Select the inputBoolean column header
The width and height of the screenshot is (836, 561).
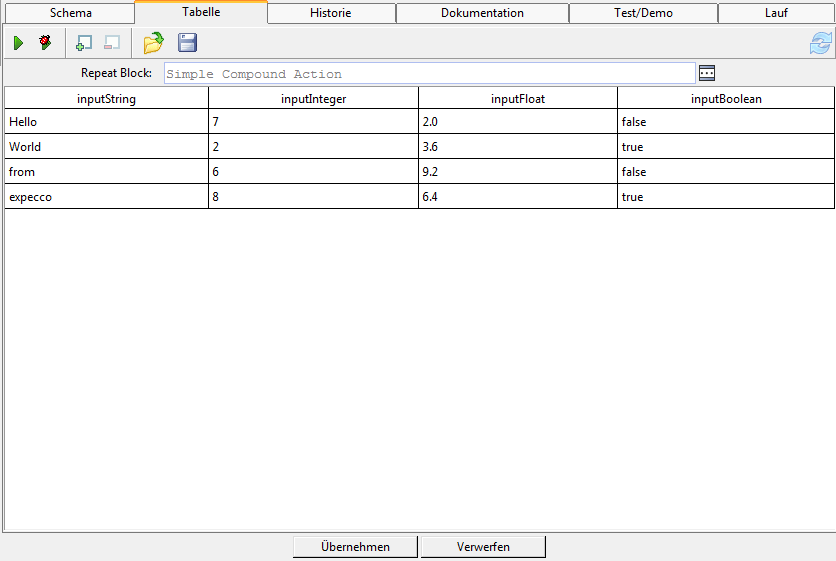coord(726,99)
